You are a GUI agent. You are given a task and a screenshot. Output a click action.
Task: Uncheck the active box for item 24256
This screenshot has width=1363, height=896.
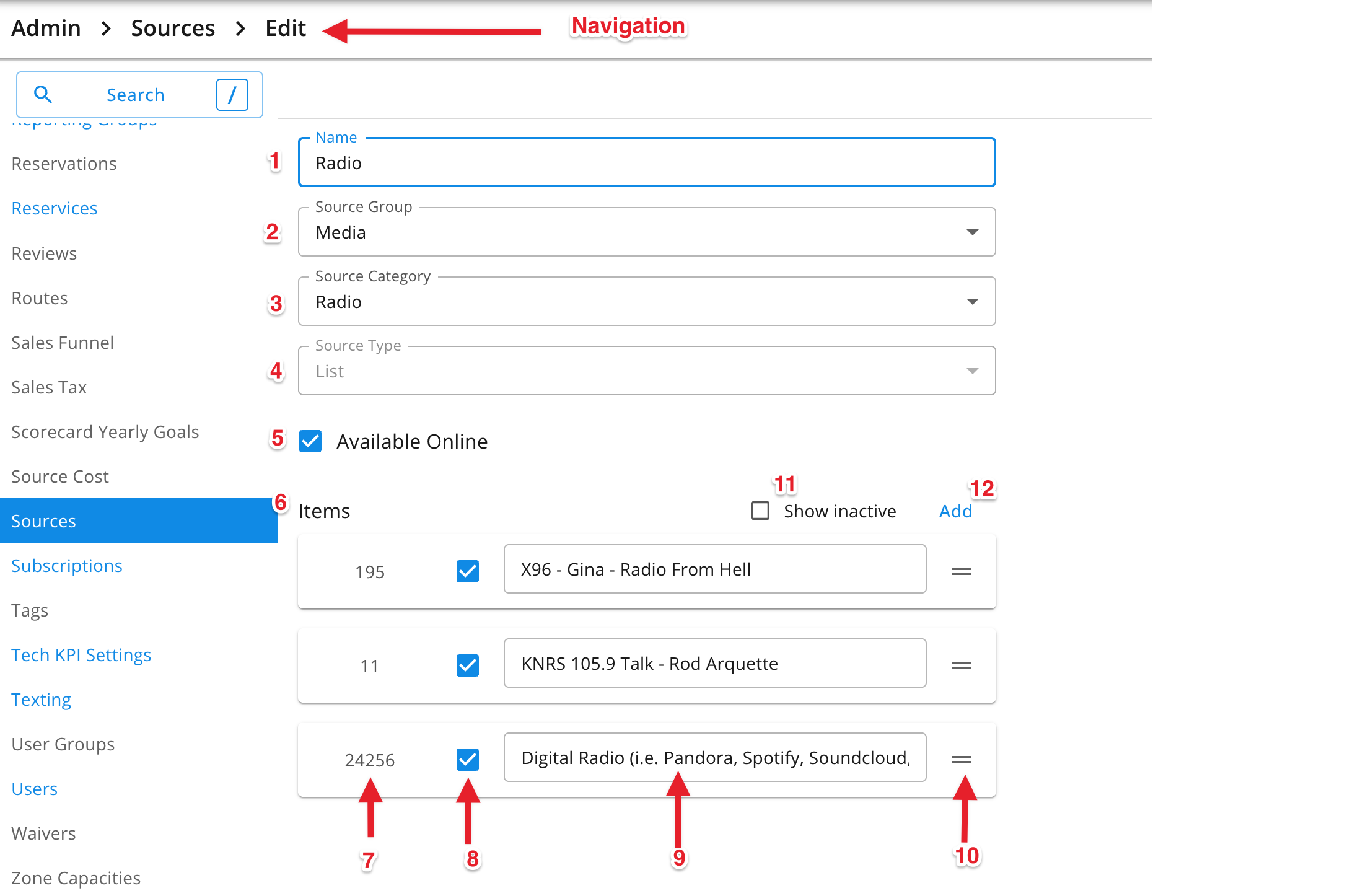coord(468,760)
